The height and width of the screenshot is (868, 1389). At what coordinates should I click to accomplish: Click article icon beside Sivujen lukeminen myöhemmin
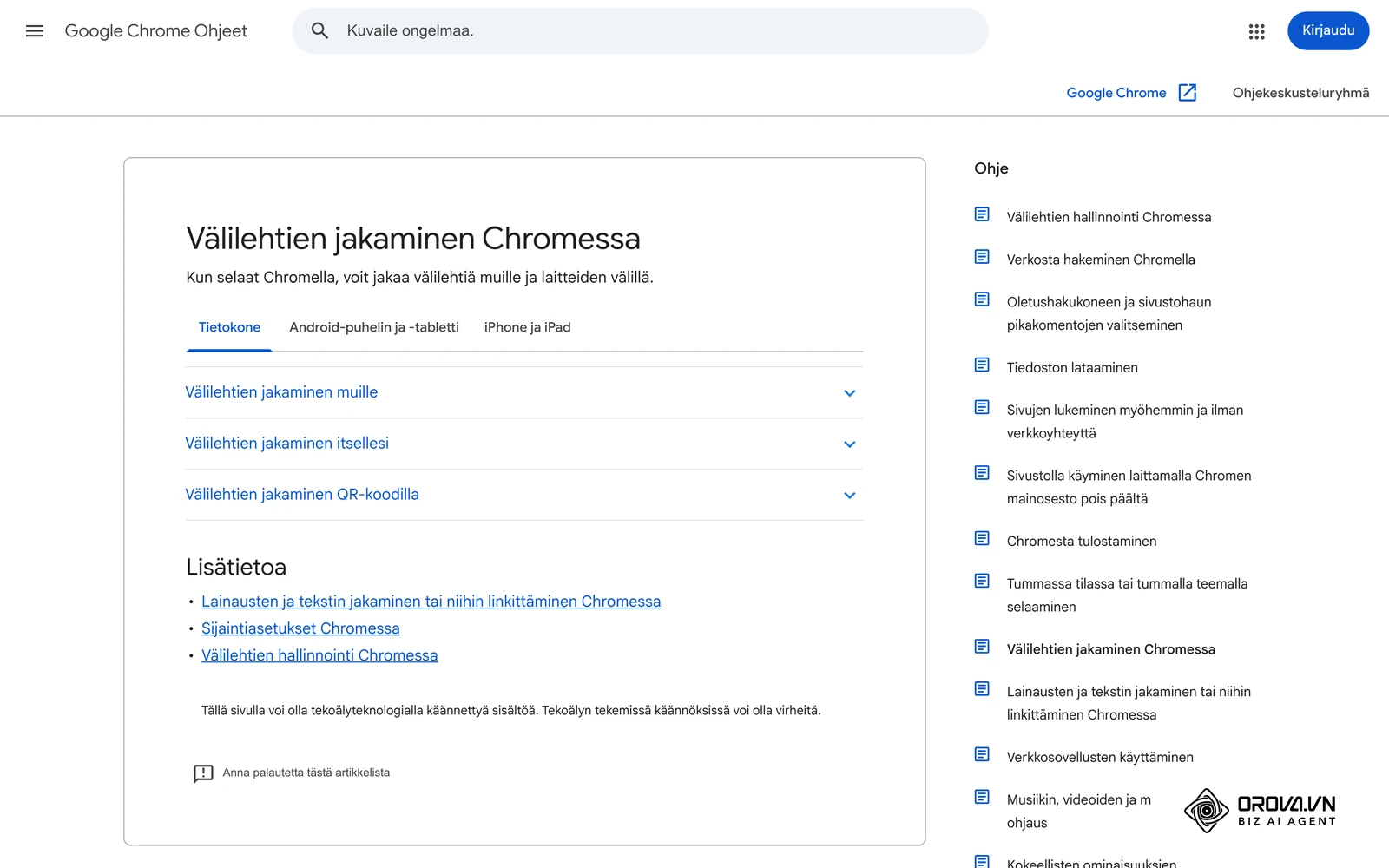click(982, 407)
